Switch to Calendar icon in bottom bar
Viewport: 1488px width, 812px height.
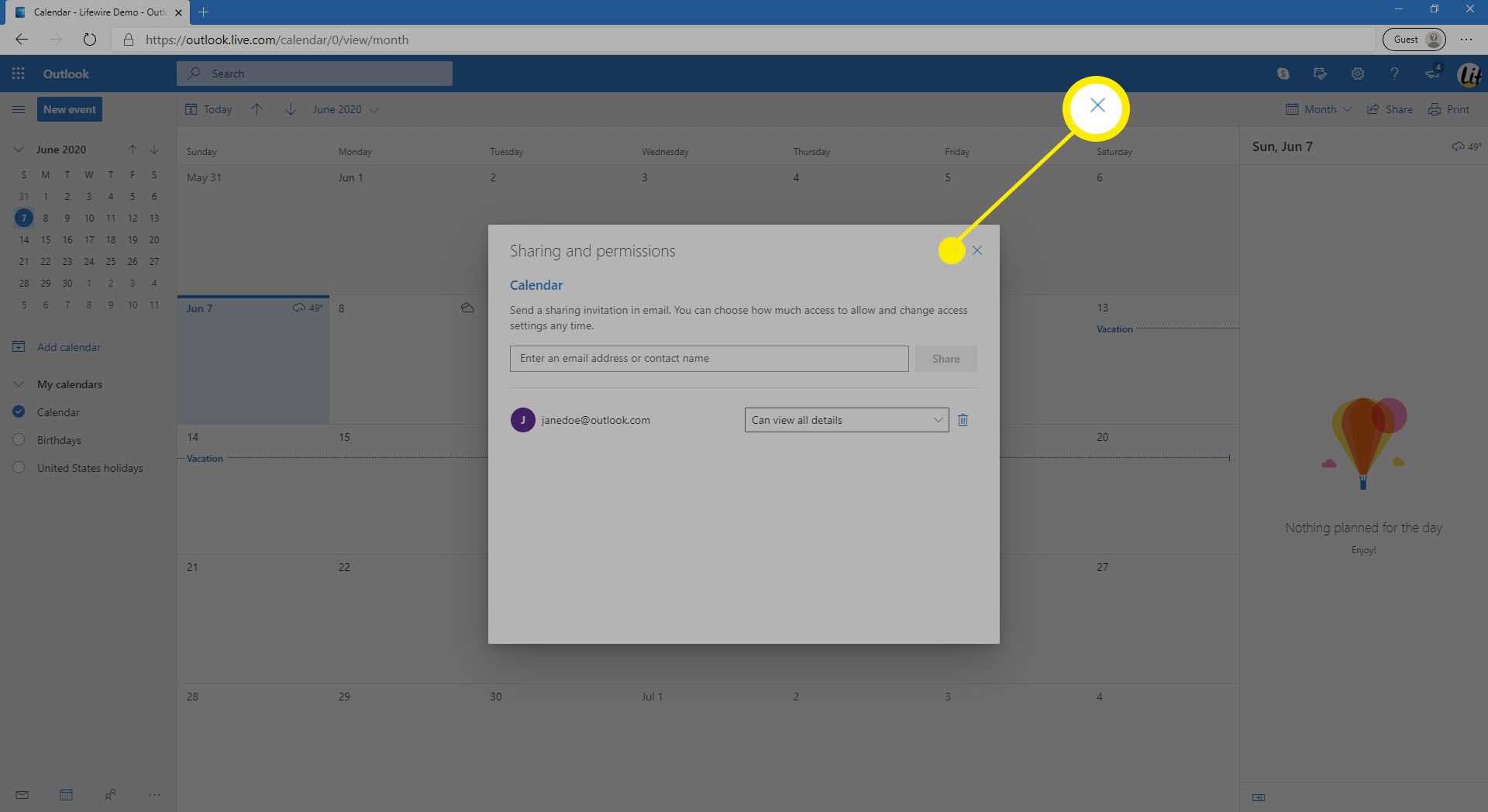[x=66, y=795]
